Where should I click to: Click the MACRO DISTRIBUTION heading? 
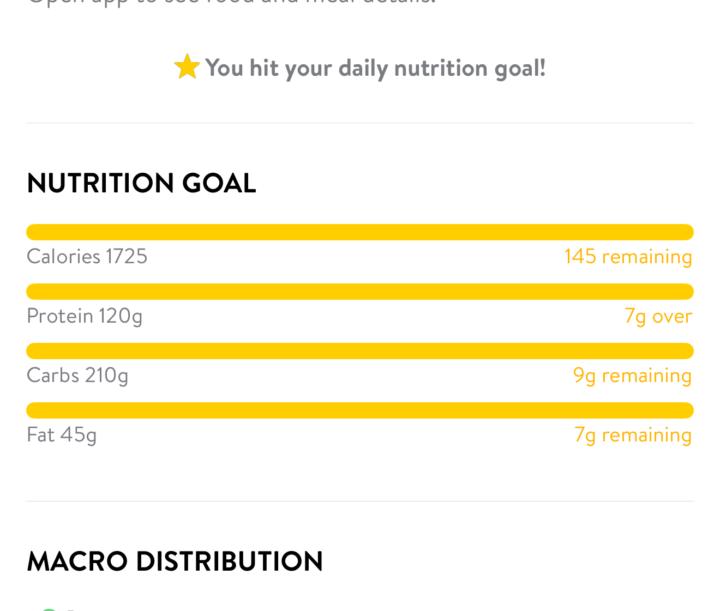click(175, 562)
